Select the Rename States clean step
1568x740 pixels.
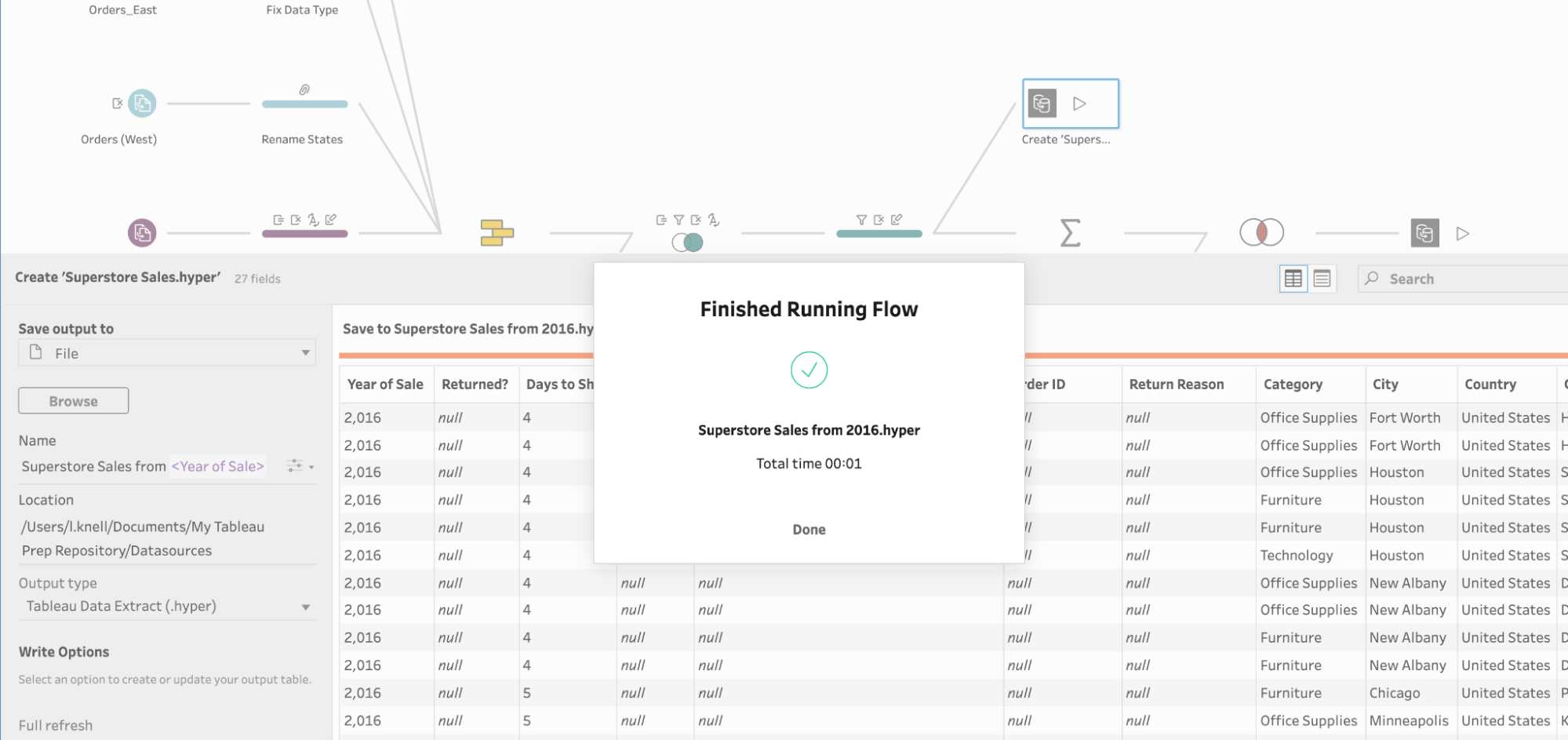[304, 104]
